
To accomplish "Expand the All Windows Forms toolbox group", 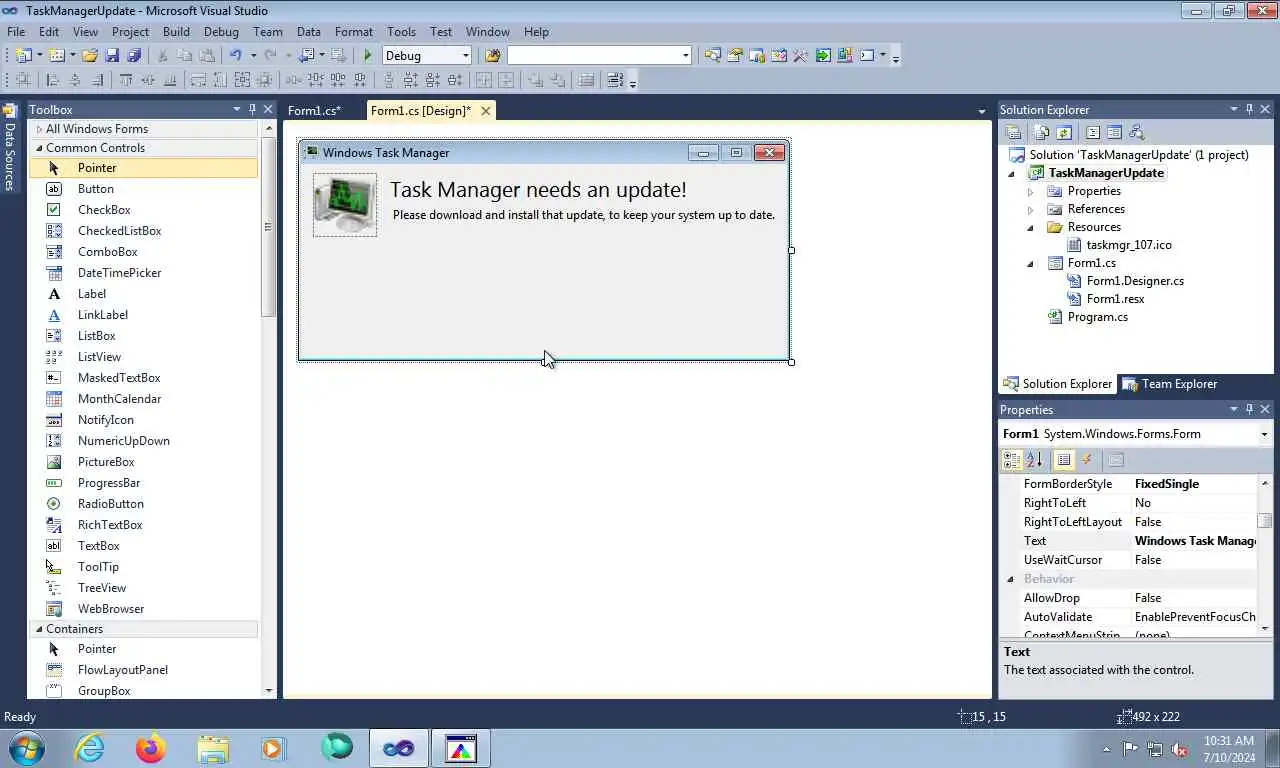I will tap(39, 129).
